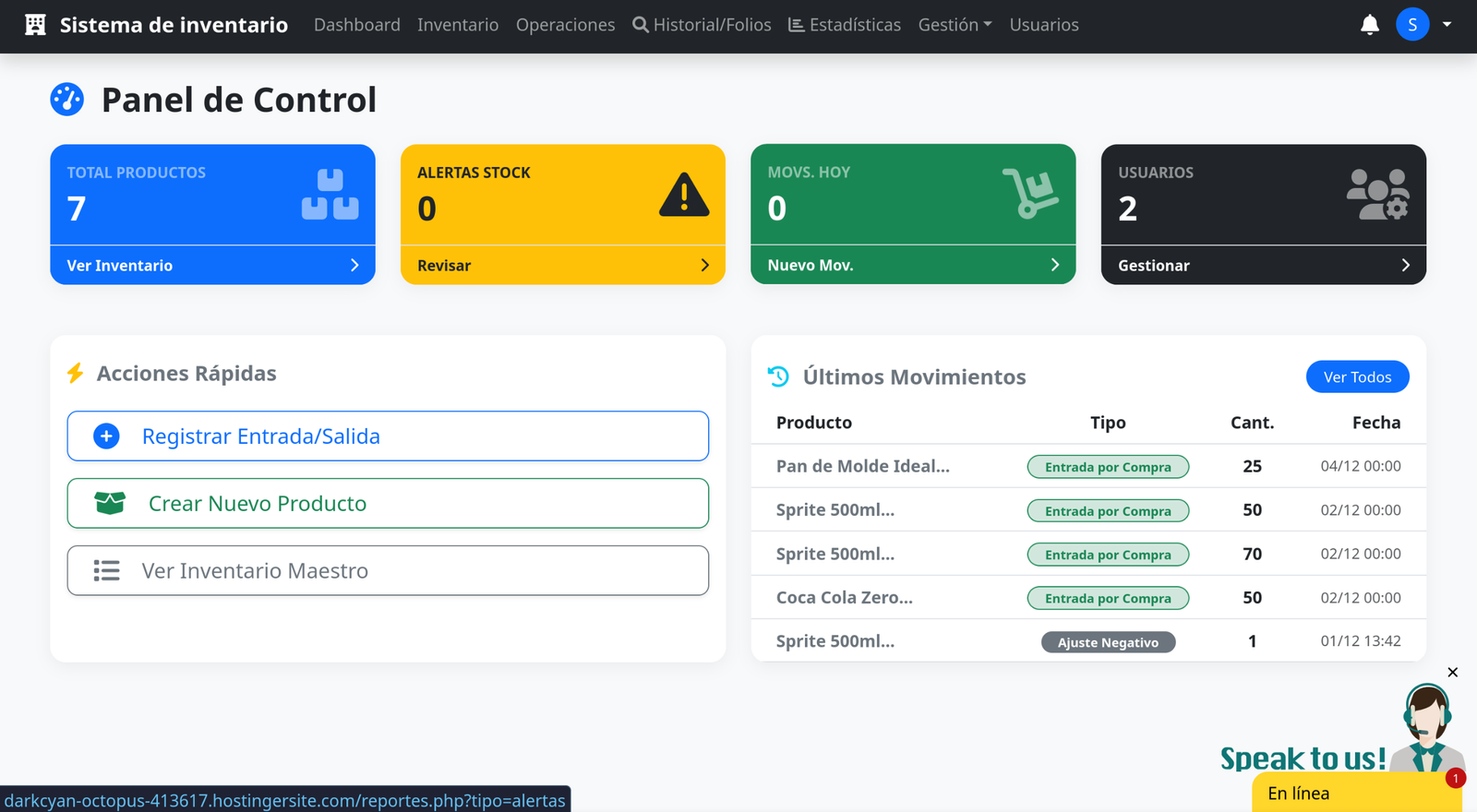This screenshot has width=1477, height=812.
Task: Click the users gear icon on Usuarios card
Action: (x=1377, y=195)
